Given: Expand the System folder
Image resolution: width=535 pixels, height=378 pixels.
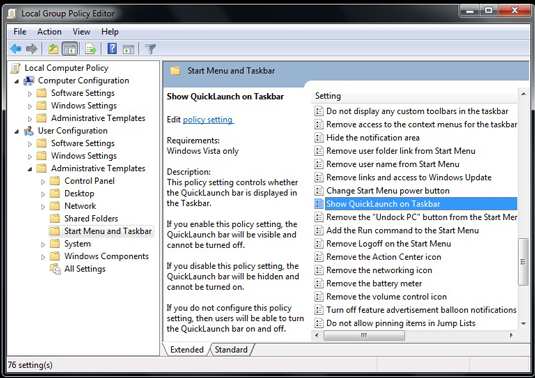Looking at the screenshot, I should tap(43, 245).
